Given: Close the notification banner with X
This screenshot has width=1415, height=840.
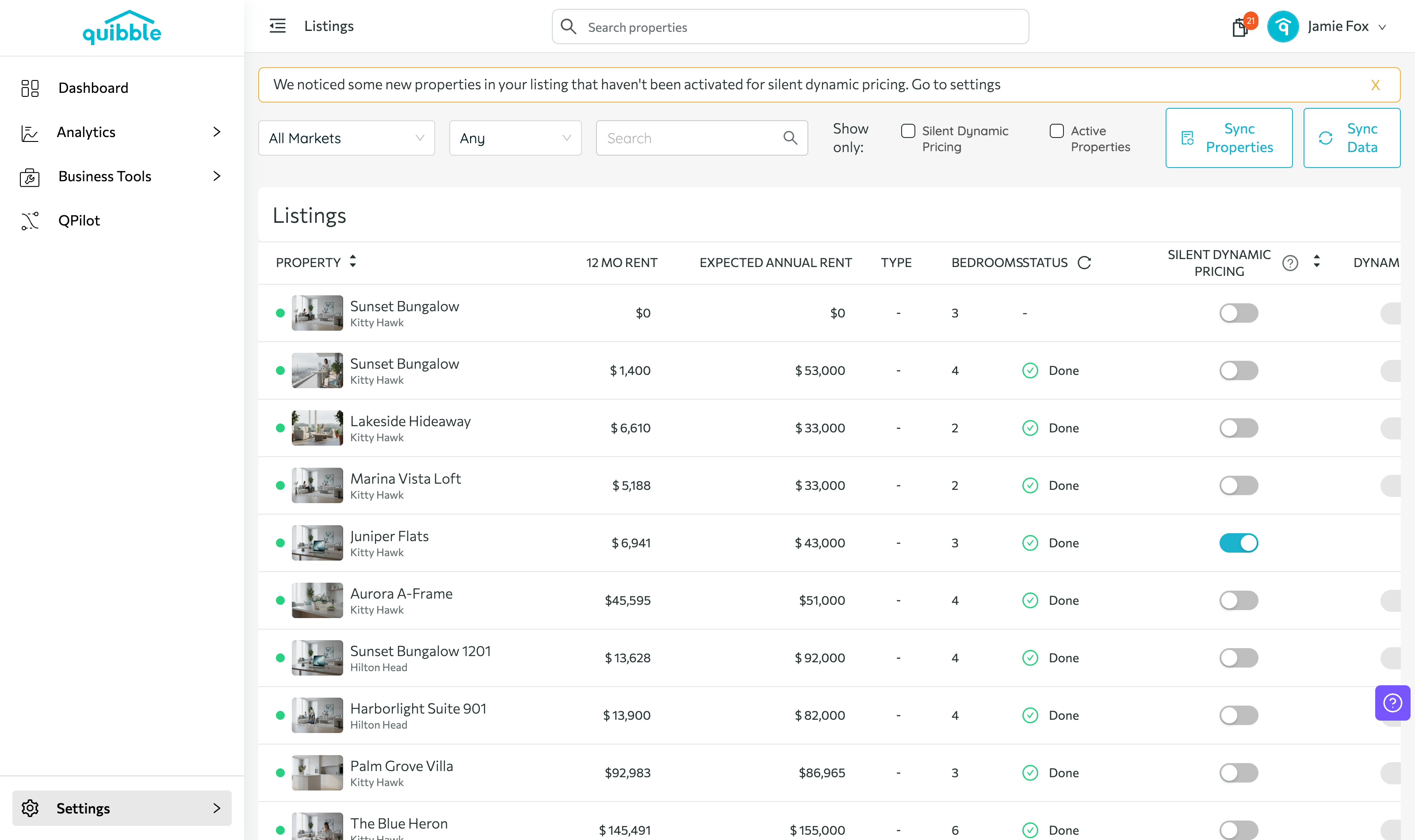Looking at the screenshot, I should click(1375, 85).
